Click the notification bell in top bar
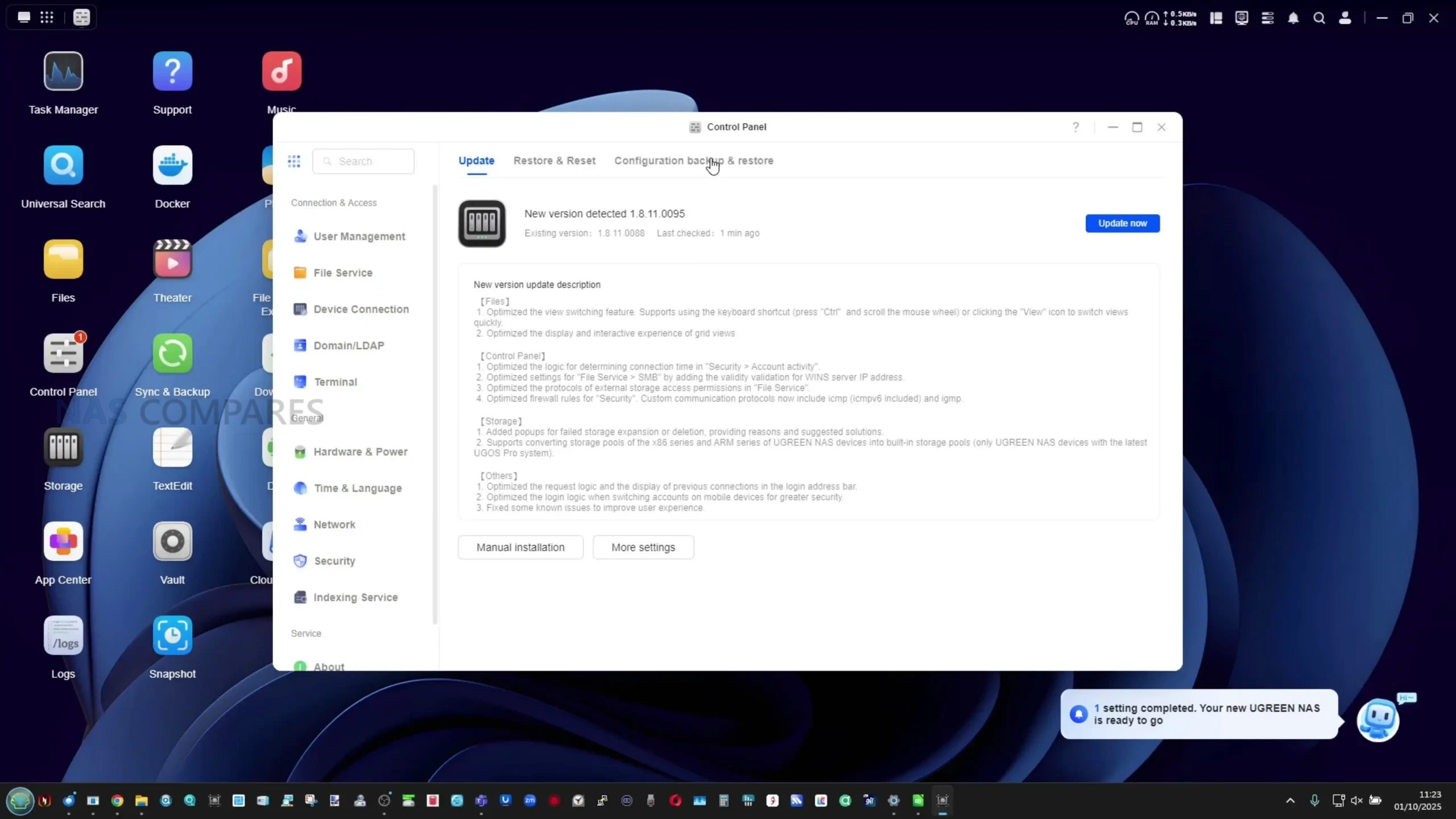 point(1293,18)
